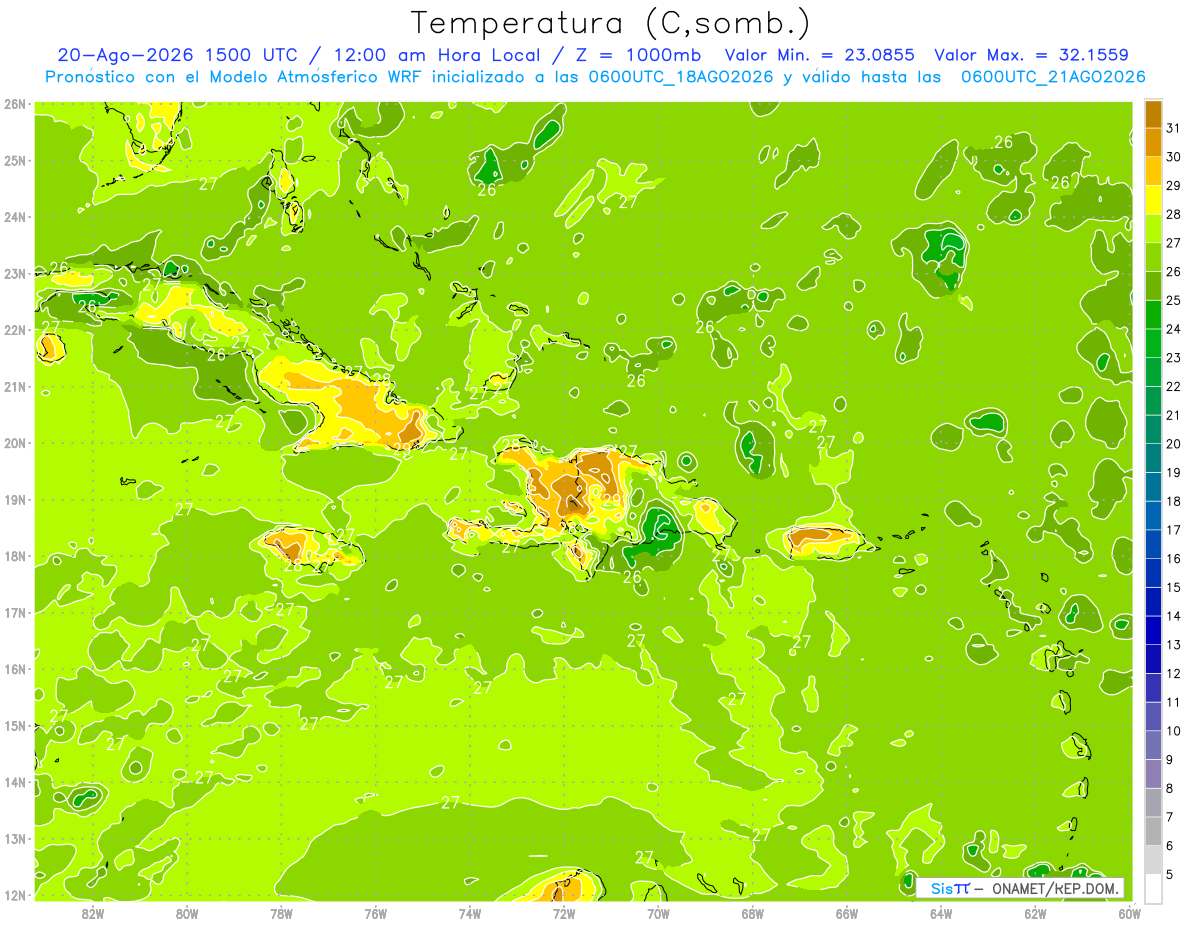Screen dimensions: 1200x927
Task: Click the 68W longitude axis label
Action: tap(752, 913)
